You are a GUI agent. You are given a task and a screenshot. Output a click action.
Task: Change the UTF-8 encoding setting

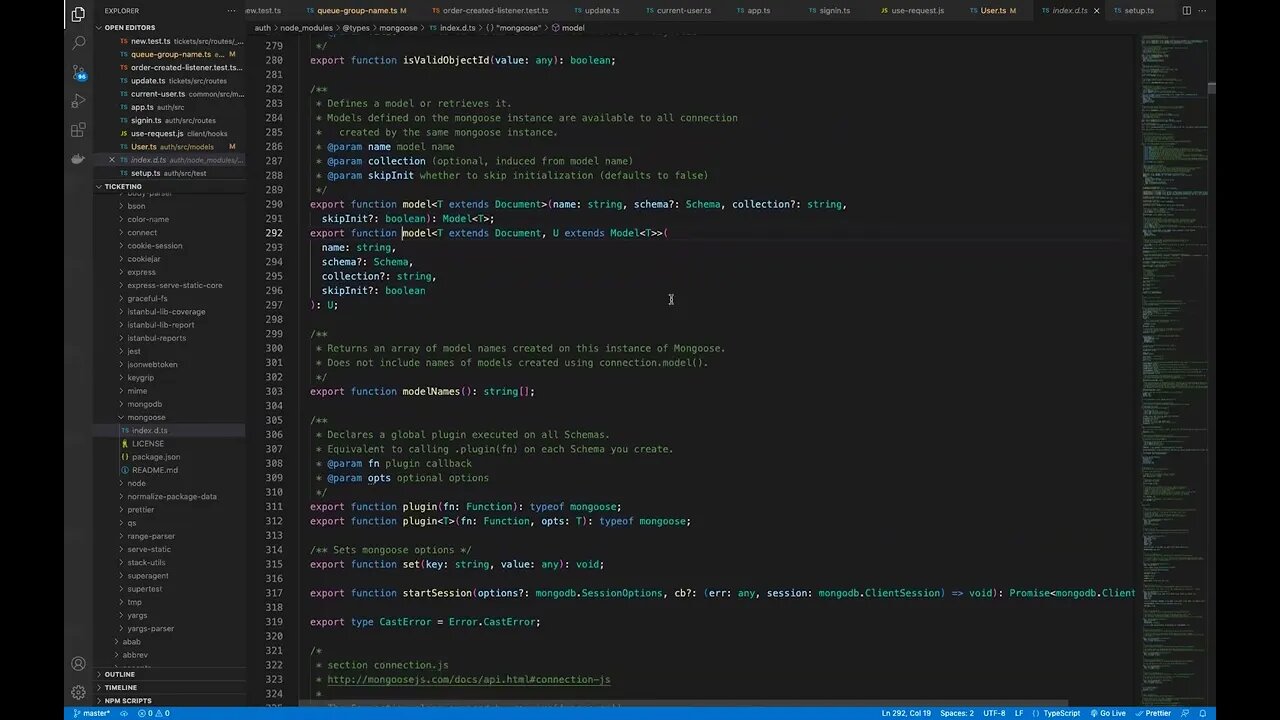pyautogui.click(x=994, y=713)
